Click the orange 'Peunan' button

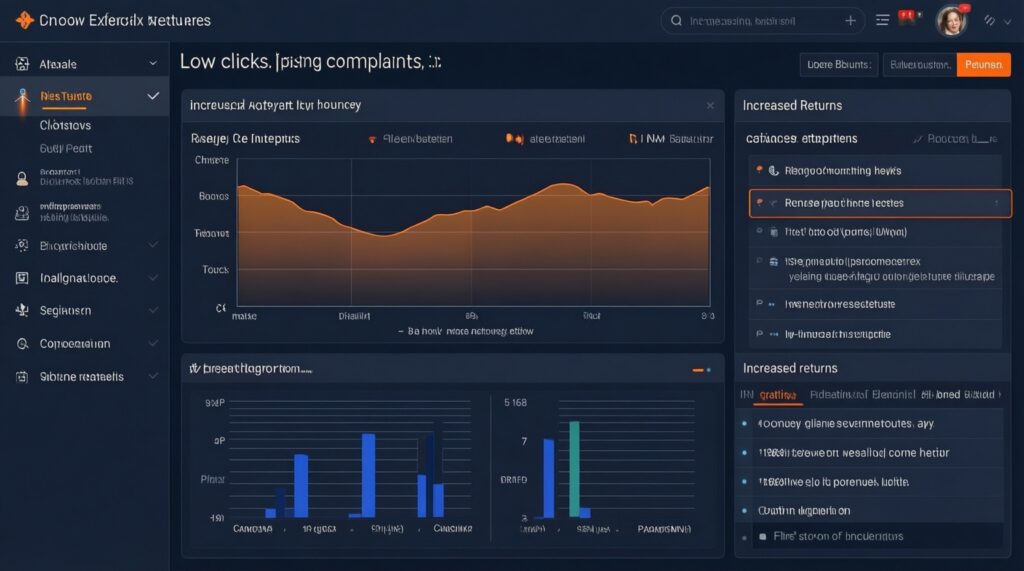coord(983,65)
